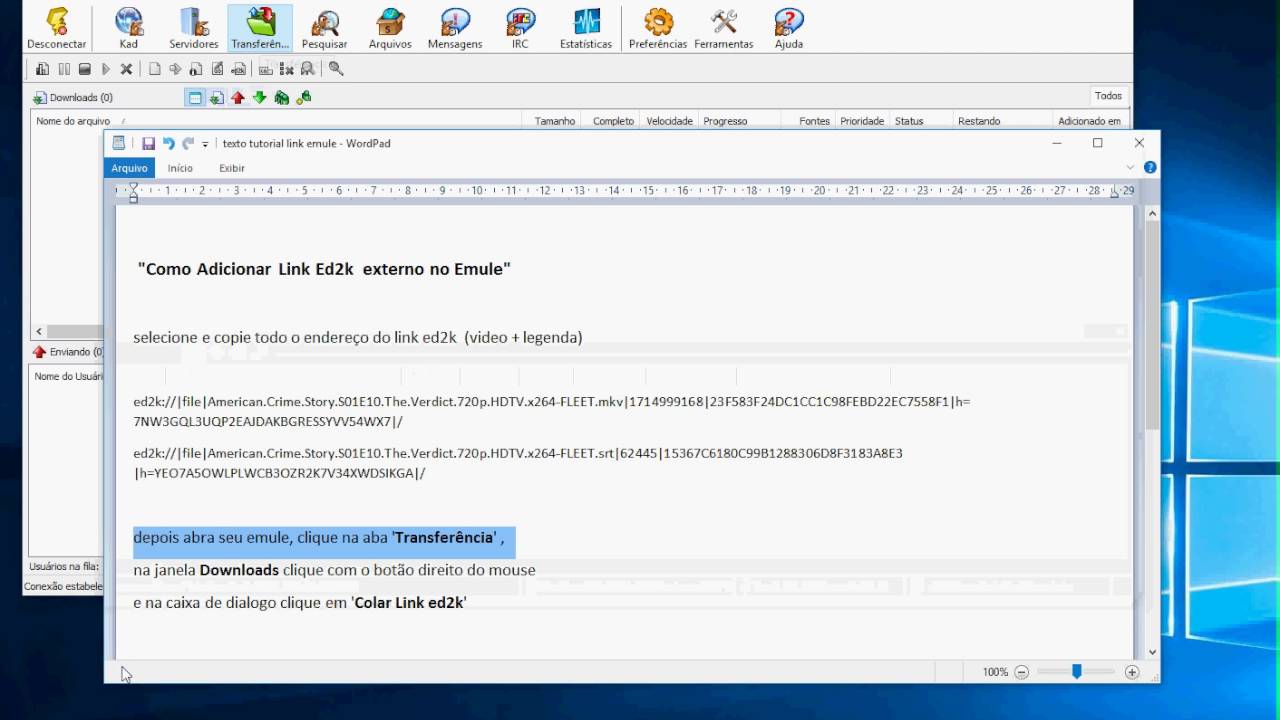Click the Completo column header in eMule

pos(613,121)
